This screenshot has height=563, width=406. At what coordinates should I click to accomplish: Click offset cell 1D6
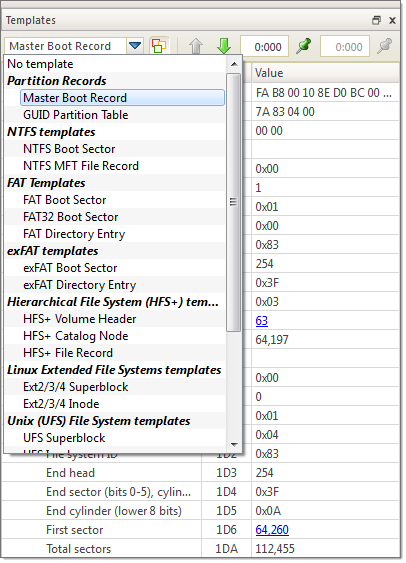[227, 530]
